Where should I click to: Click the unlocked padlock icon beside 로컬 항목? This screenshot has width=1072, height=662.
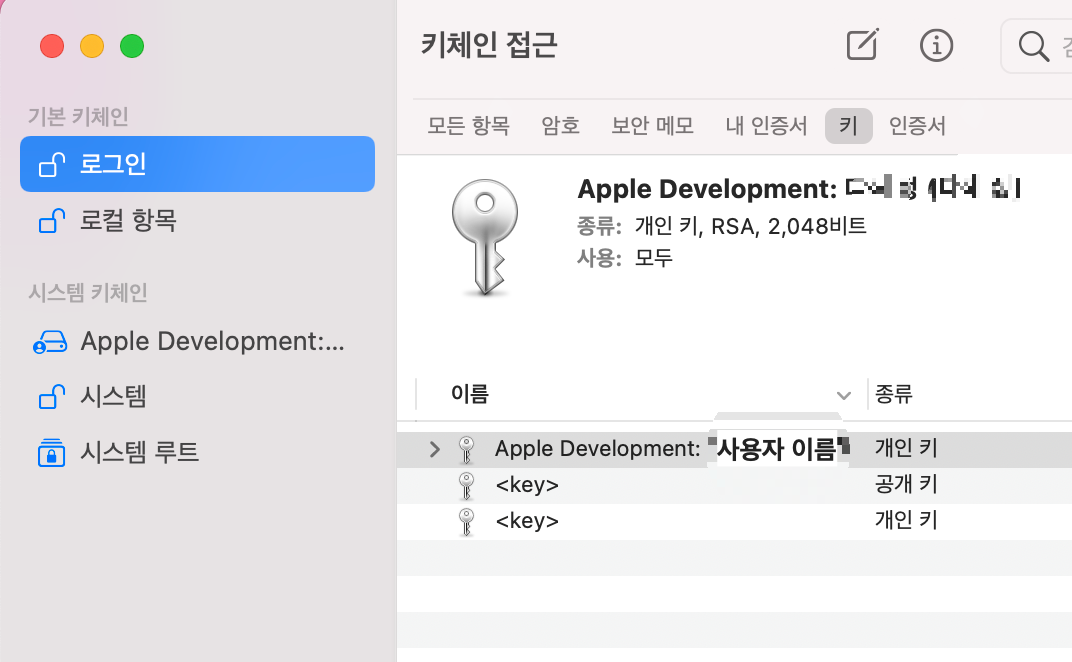click(51, 220)
